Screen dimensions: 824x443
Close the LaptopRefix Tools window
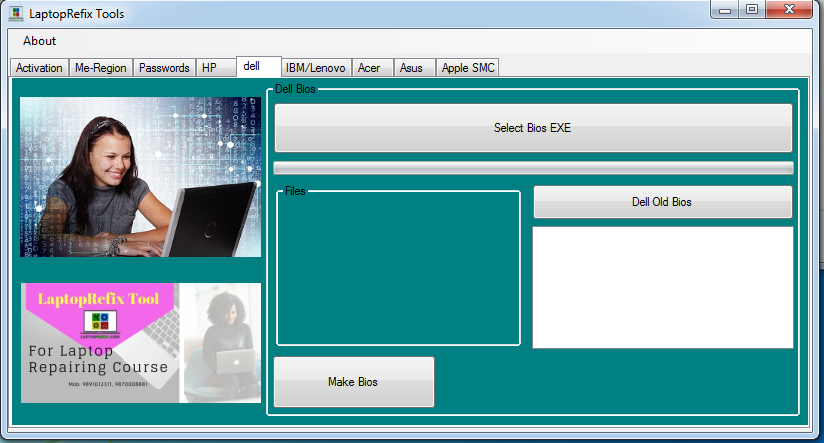click(x=789, y=9)
